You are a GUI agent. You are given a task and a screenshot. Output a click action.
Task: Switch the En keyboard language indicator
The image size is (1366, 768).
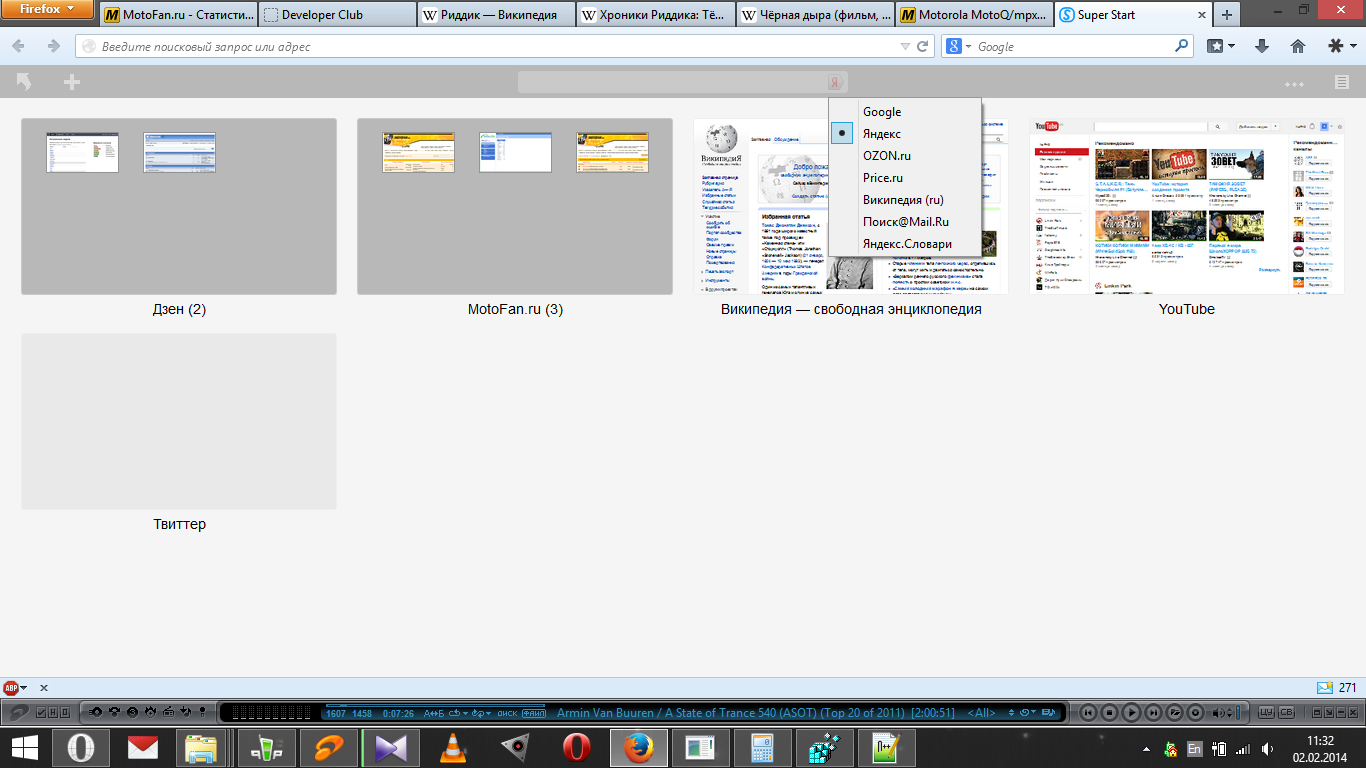click(x=1194, y=748)
